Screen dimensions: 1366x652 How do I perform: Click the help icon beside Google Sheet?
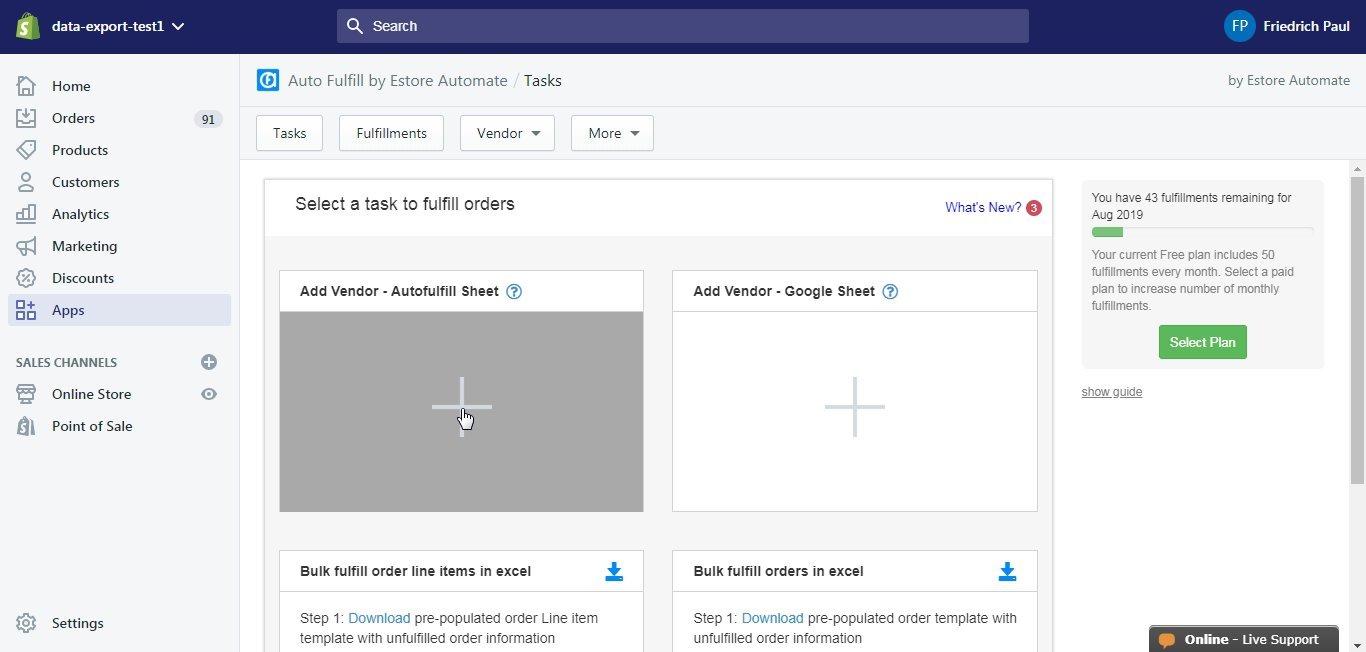point(890,291)
